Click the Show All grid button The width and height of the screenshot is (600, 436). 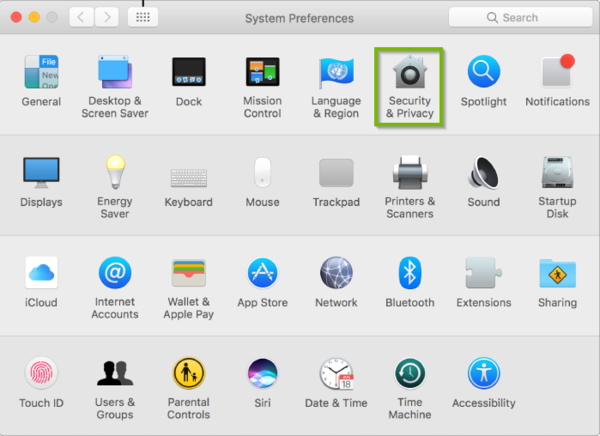coord(143,17)
